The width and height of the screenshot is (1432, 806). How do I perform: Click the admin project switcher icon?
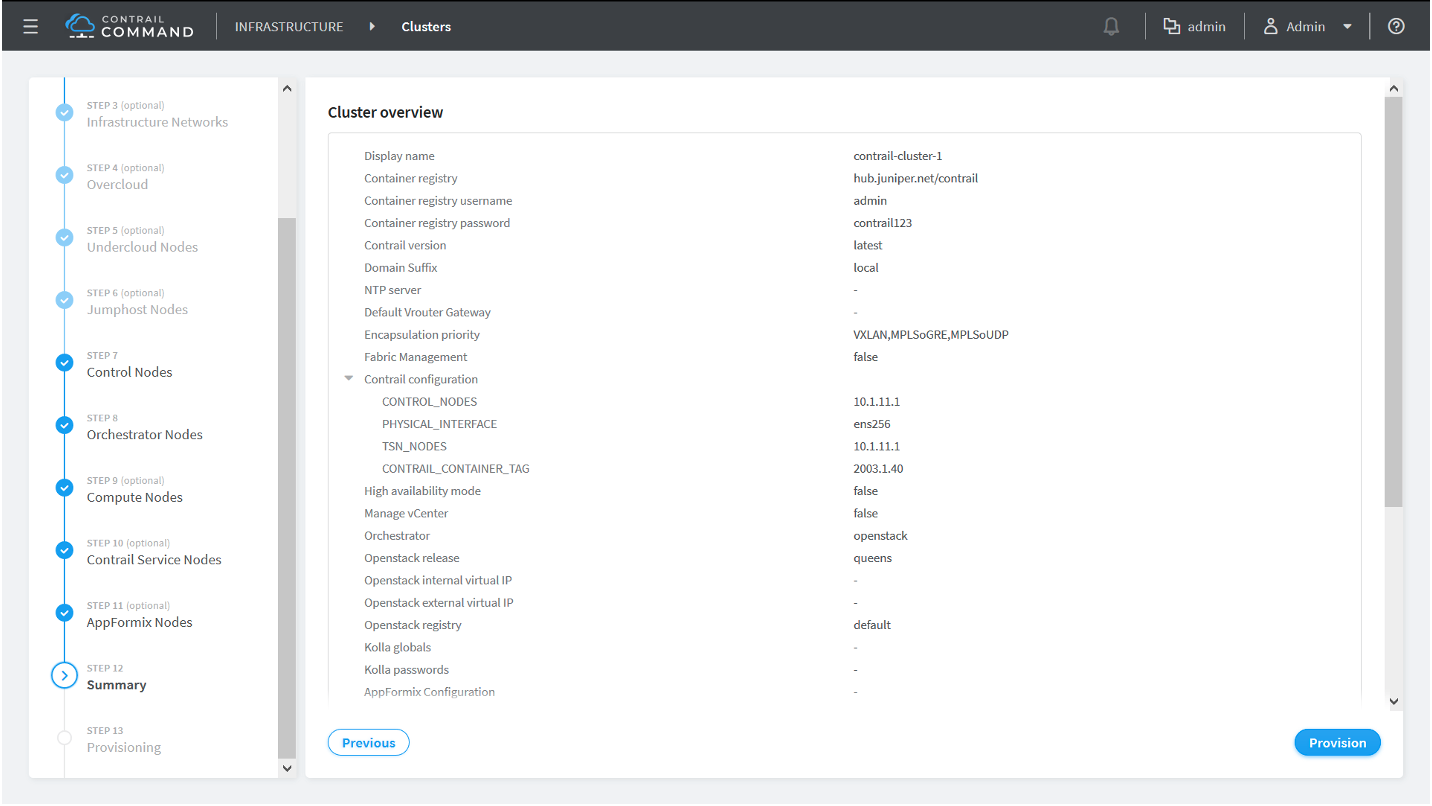pyautogui.click(x=1172, y=27)
